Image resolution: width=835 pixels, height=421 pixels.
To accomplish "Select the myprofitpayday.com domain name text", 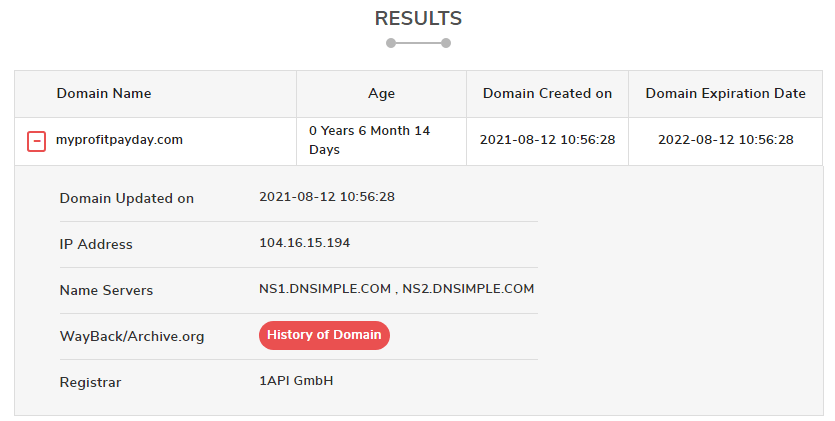I will pyautogui.click(x=119, y=140).
